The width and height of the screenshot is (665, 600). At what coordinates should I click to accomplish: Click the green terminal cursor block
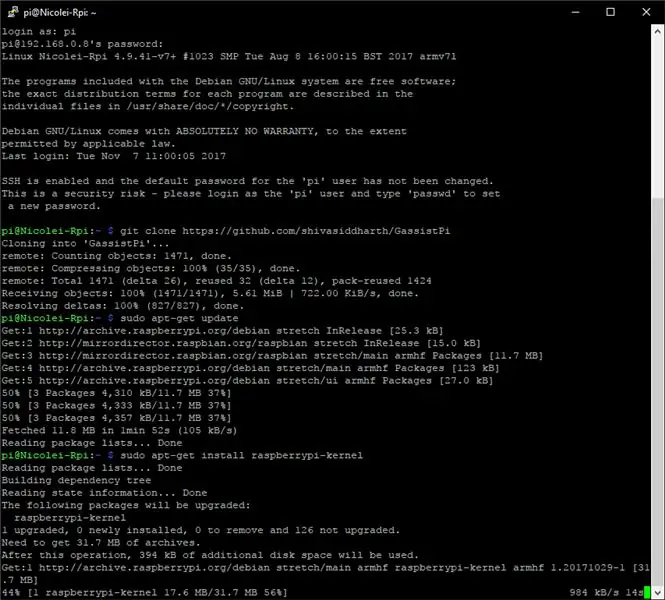click(x=647, y=592)
